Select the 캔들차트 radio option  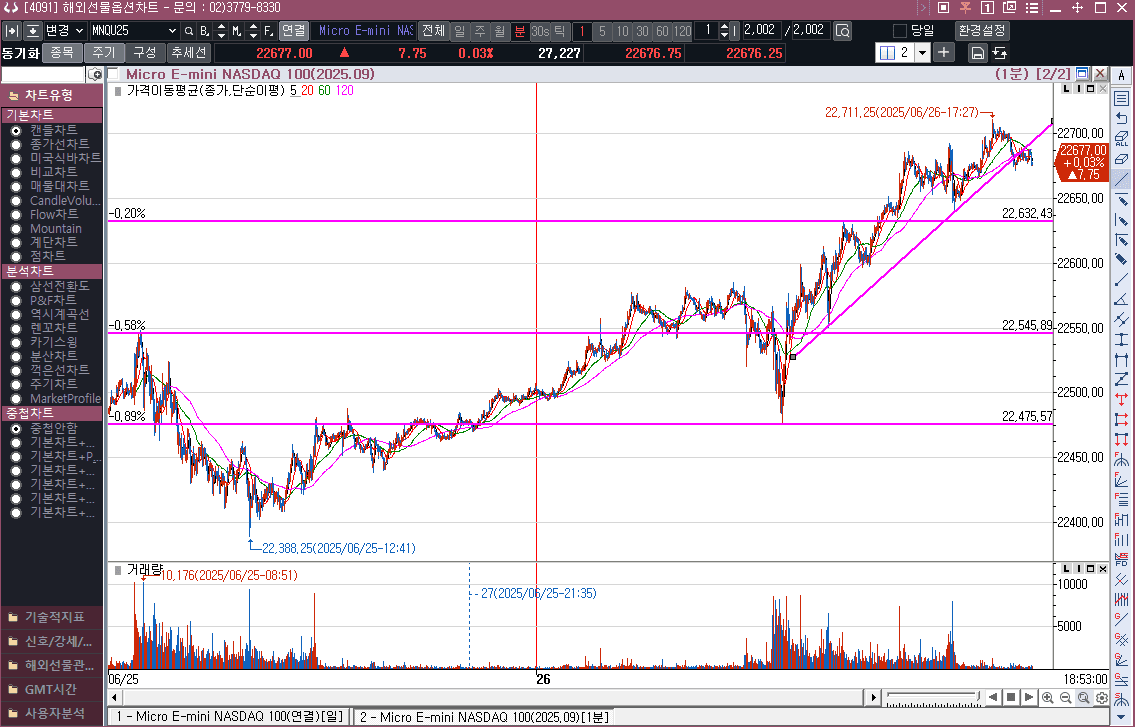pyautogui.click(x=15, y=131)
